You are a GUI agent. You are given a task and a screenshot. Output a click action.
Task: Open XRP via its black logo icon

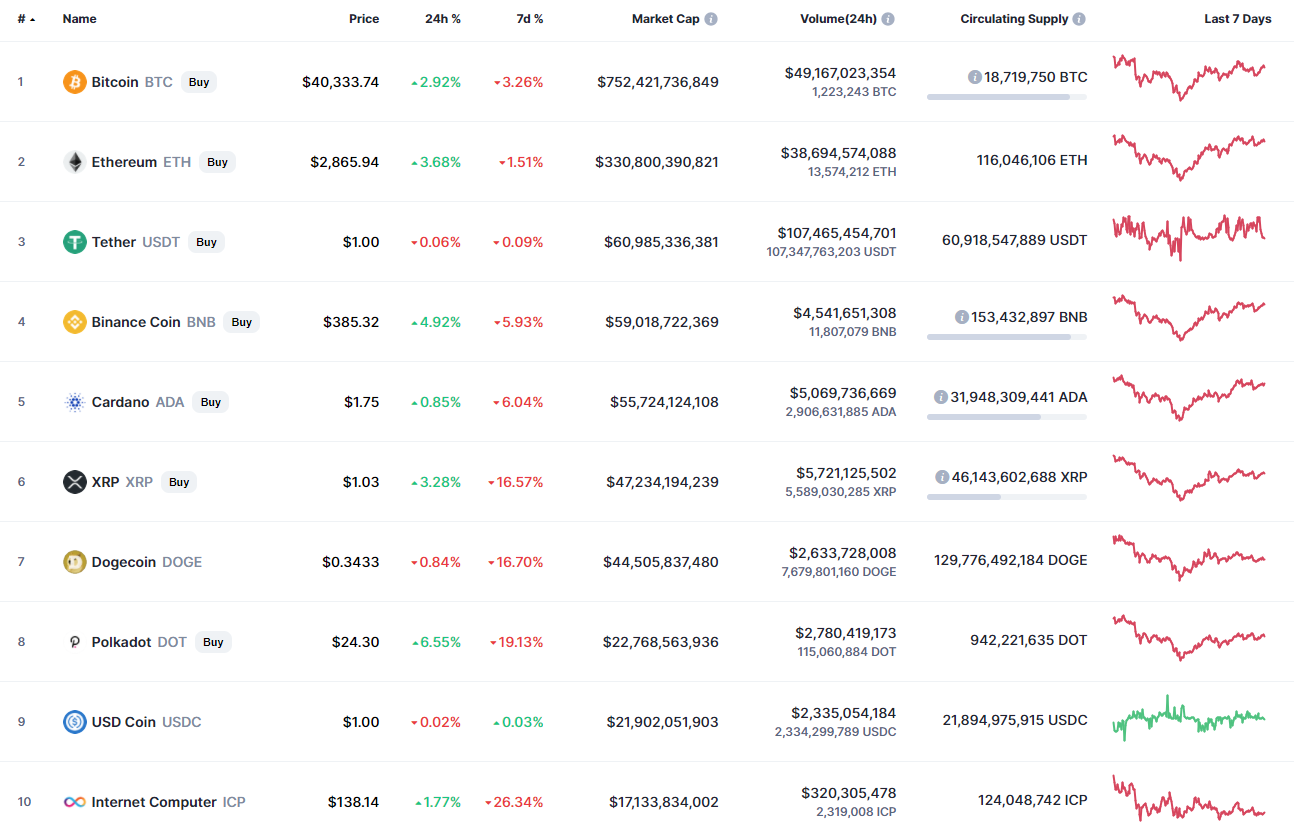[75, 482]
